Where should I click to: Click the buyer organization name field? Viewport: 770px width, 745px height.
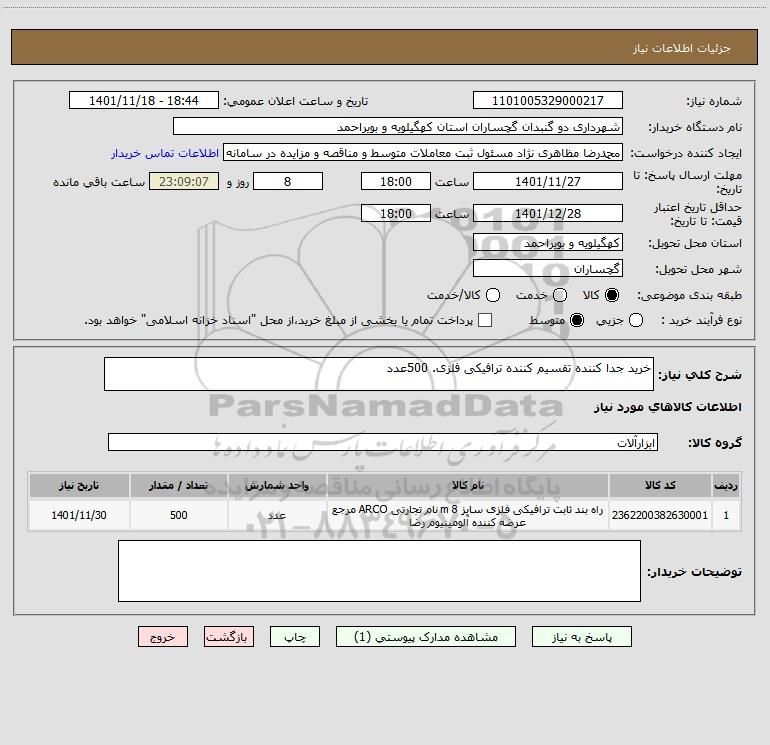tap(398, 127)
